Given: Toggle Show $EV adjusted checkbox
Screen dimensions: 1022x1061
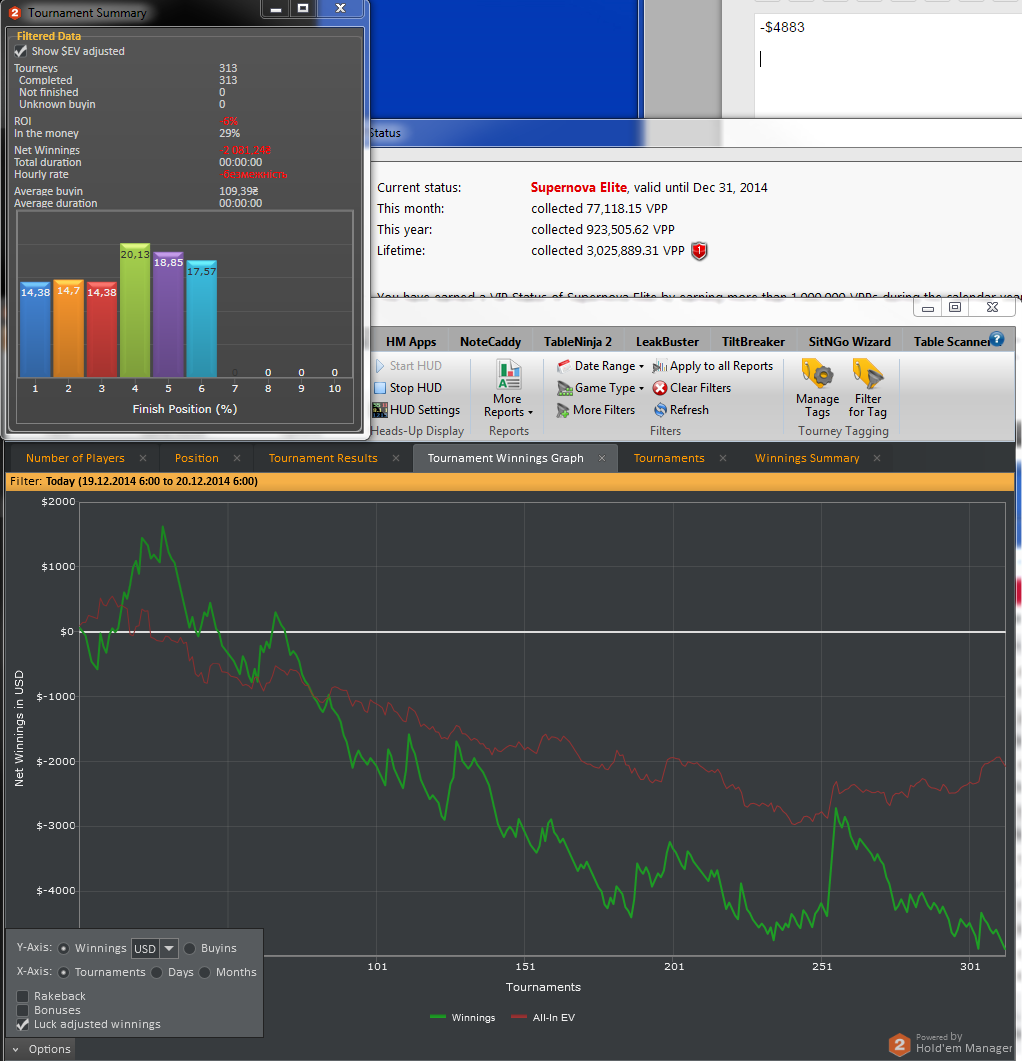Looking at the screenshot, I should coord(20,51).
